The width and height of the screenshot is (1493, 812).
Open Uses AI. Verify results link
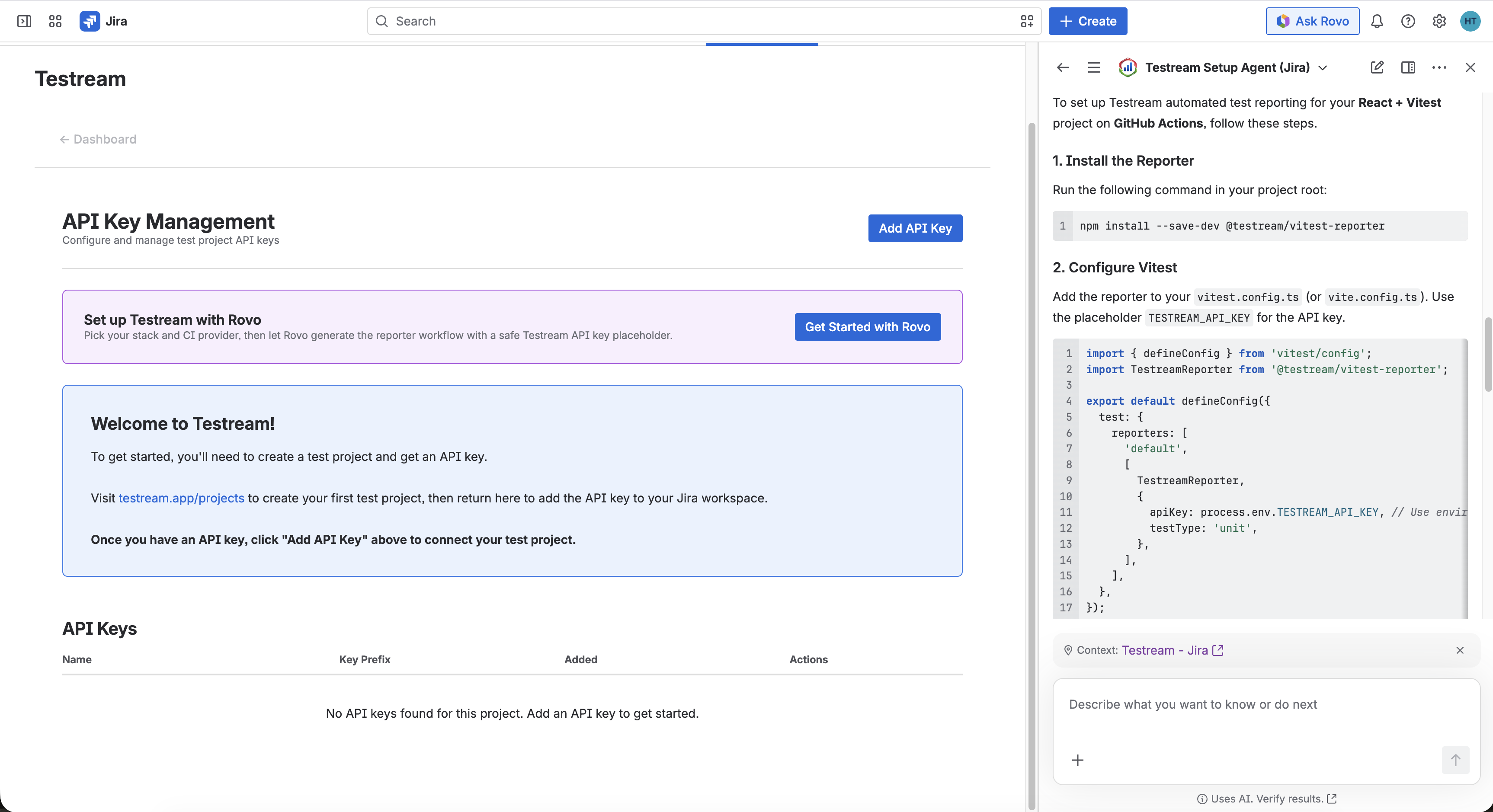pyautogui.click(x=1267, y=799)
